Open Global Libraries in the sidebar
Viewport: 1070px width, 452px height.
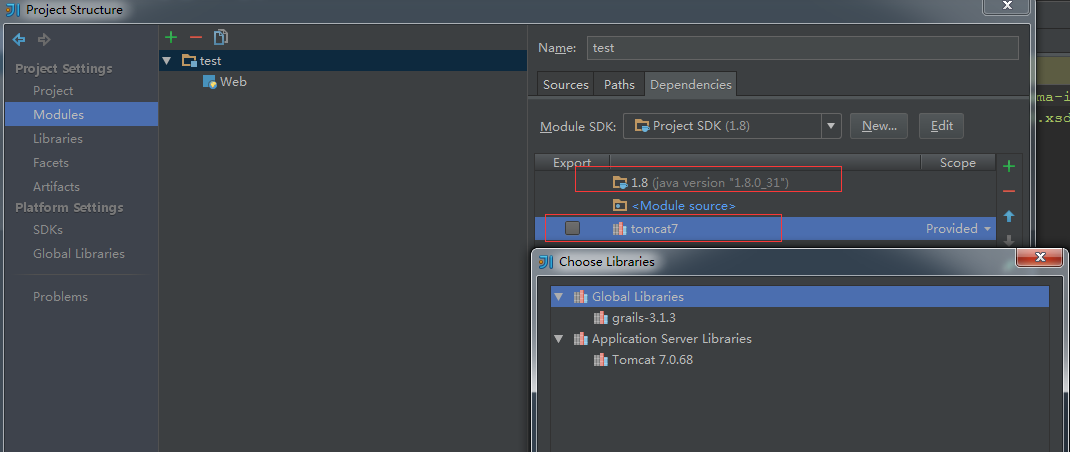point(79,253)
